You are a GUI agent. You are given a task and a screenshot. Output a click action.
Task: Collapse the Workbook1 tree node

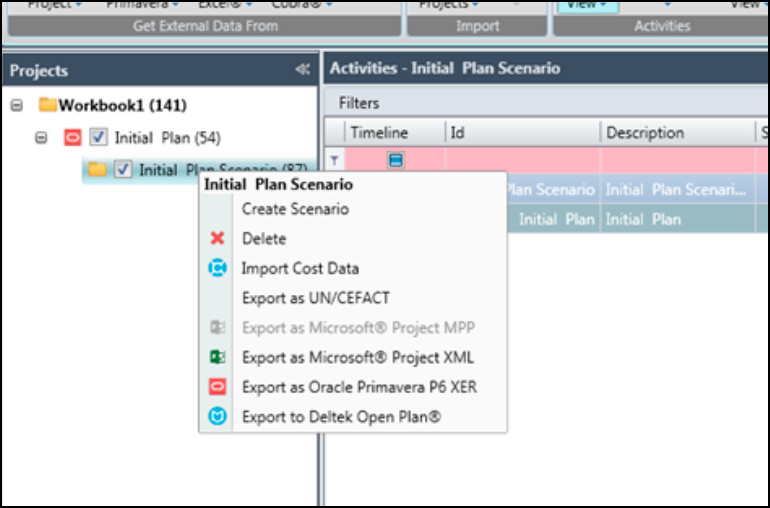click(17, 105)
